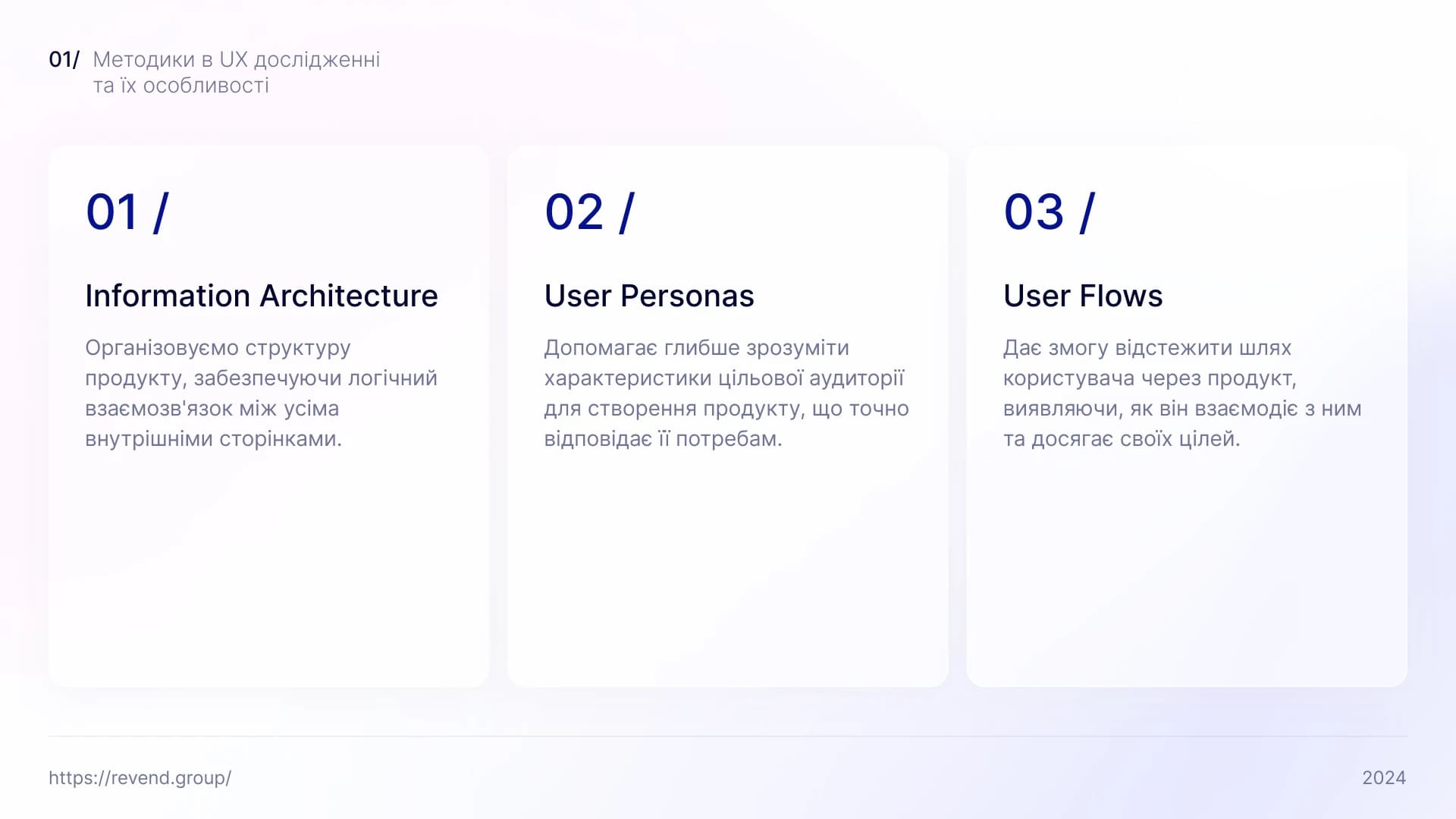Click the User Flows description paragraph
Image resolution: width=1456 pixels, height=819 pixels.
(1181, 393)
